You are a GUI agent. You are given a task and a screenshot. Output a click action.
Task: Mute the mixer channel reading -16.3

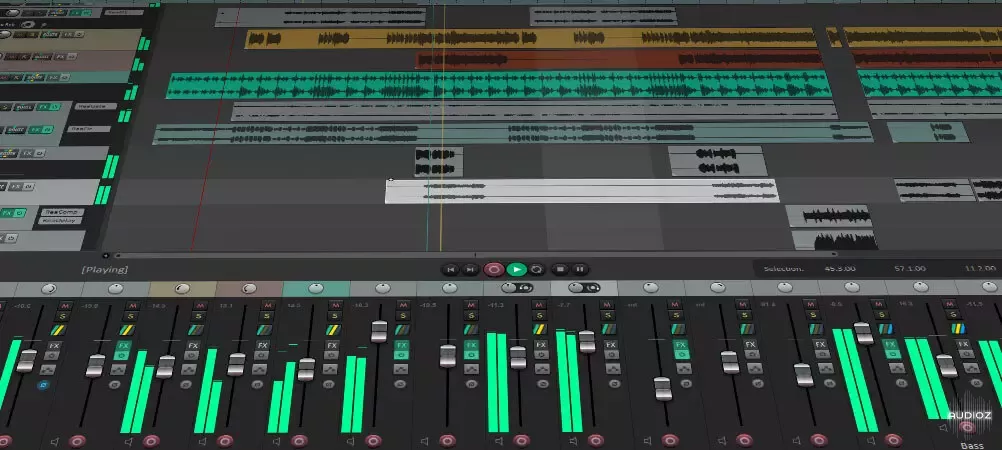pyautogui.click(x=403, y=306)
